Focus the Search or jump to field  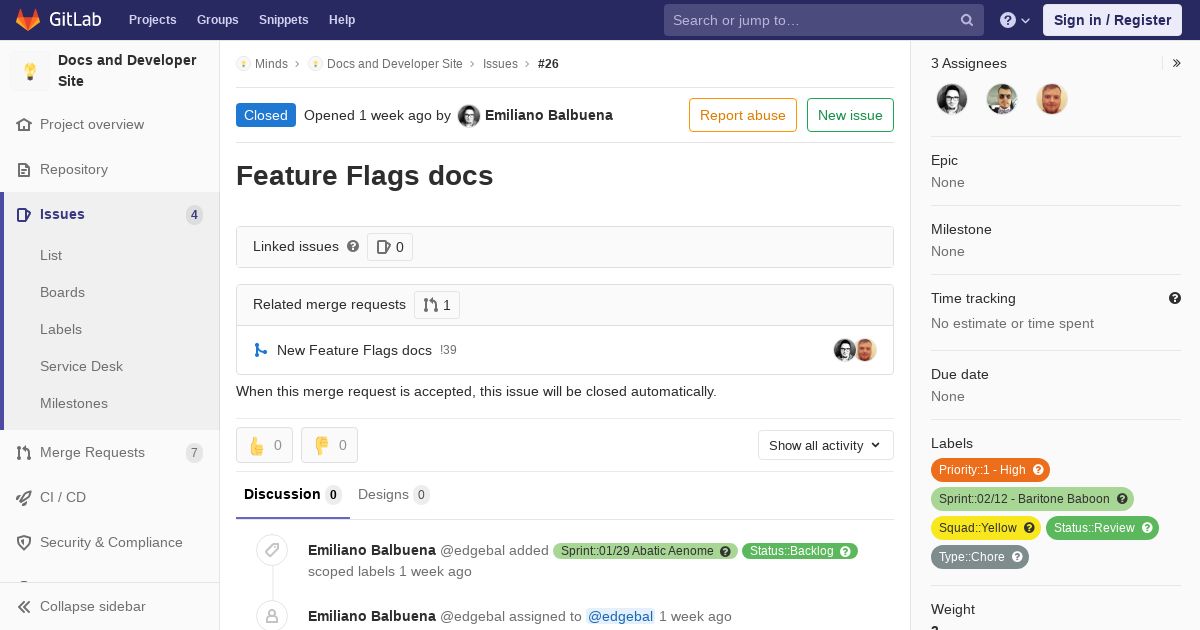[x=824, y=20]
